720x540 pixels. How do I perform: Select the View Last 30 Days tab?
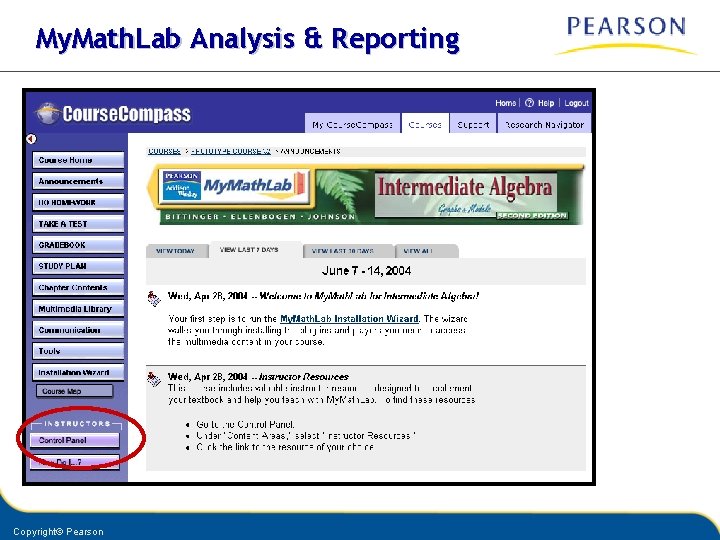click(x=348, y=251)
